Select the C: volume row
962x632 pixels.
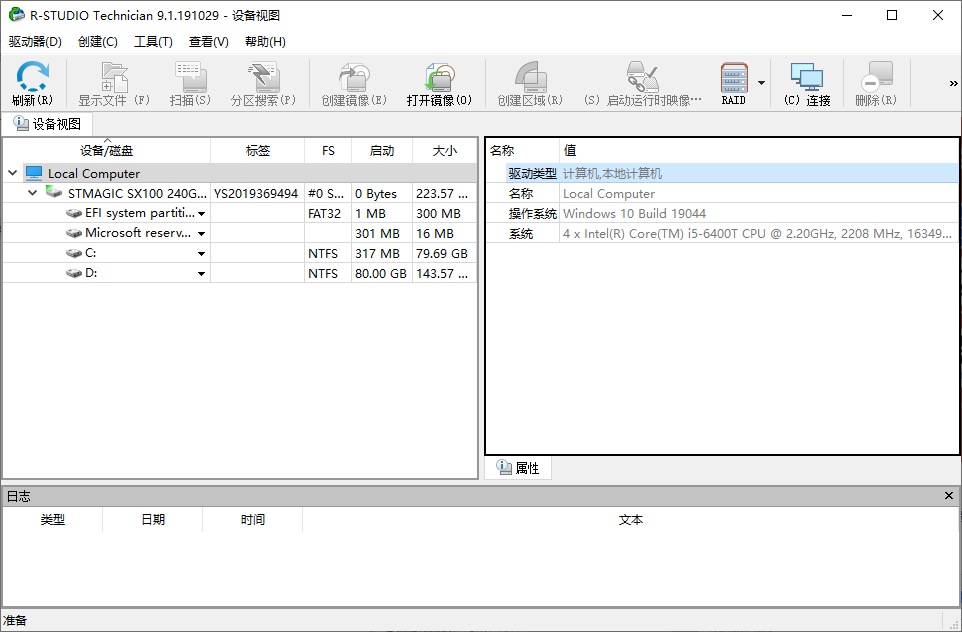point(240,253)
